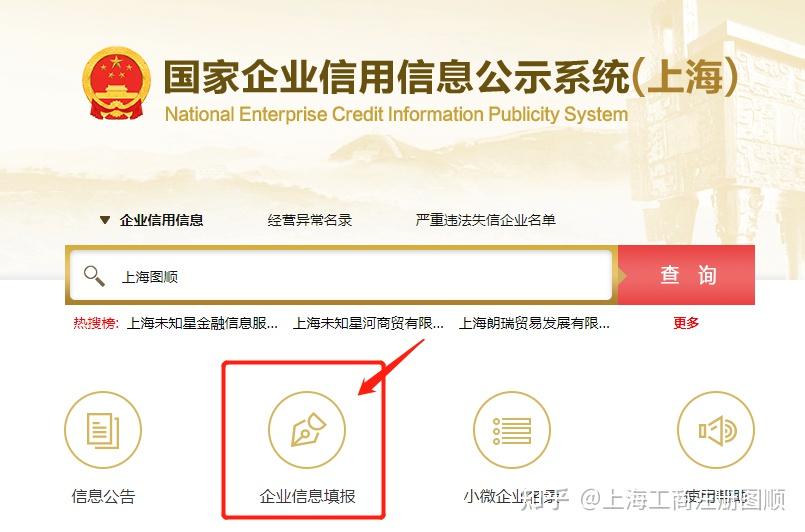Open 上海未知星金融信息服 hot search link
The width and height of the screenshot is (805, 532).
(202, 323)
